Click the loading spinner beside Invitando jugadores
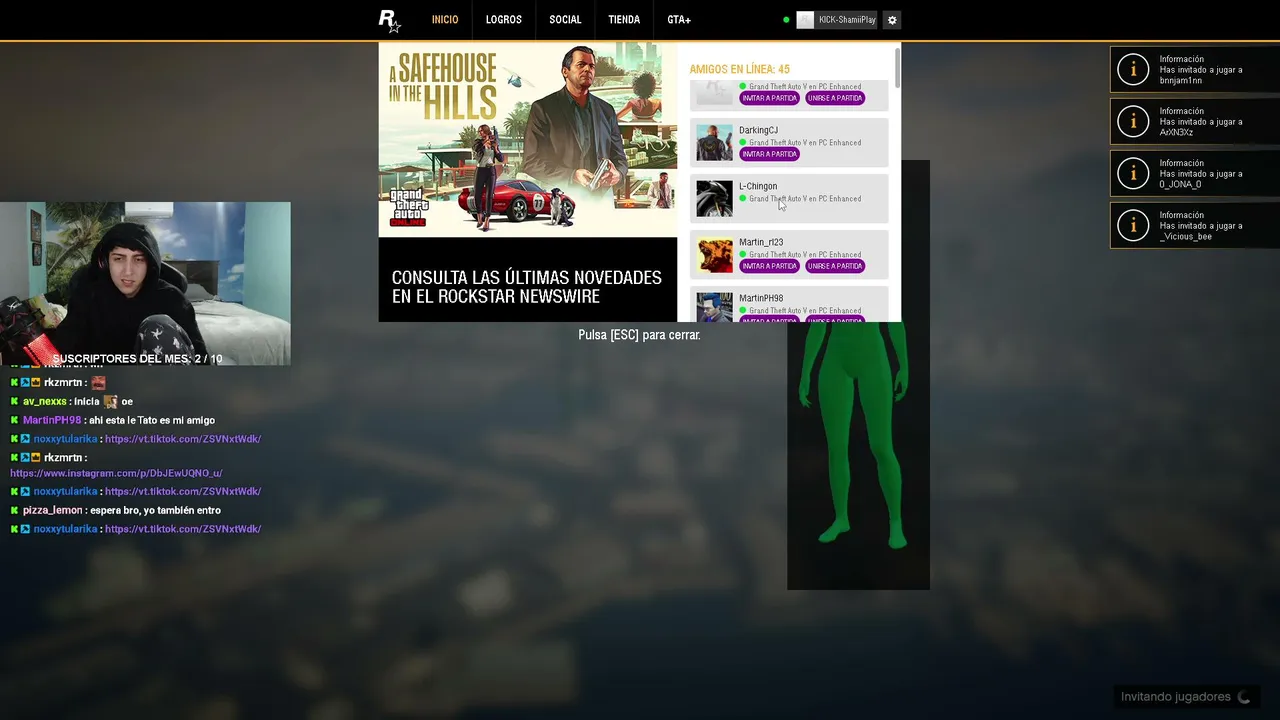This screenshot has width=1280, height=720. point(1244,697)
